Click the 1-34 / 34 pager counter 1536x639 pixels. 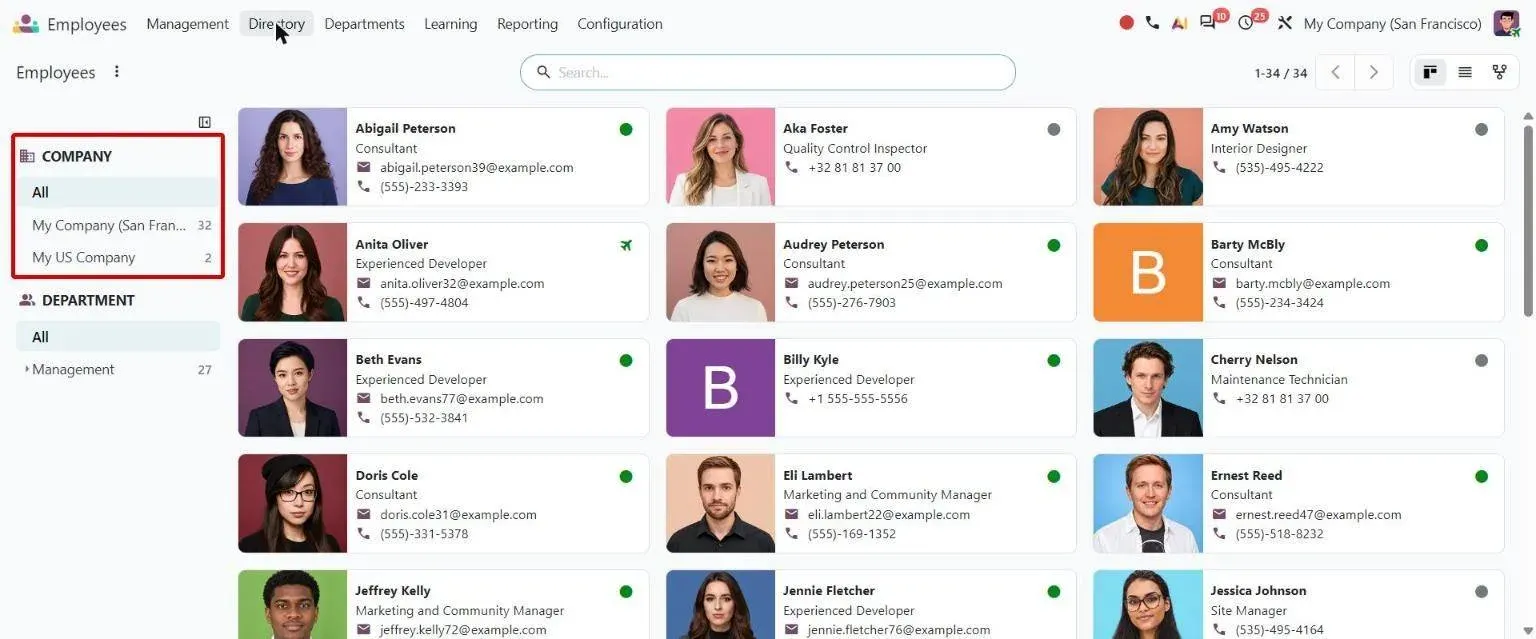pos(1281,73)
